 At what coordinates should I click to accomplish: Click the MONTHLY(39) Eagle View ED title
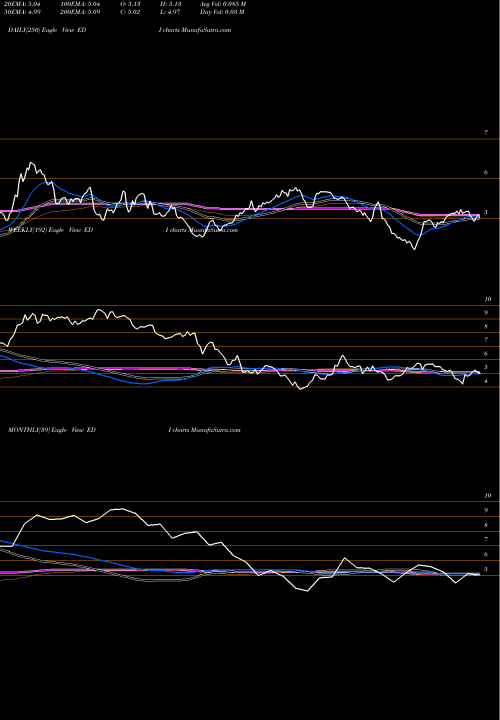[x=52, y=430]
